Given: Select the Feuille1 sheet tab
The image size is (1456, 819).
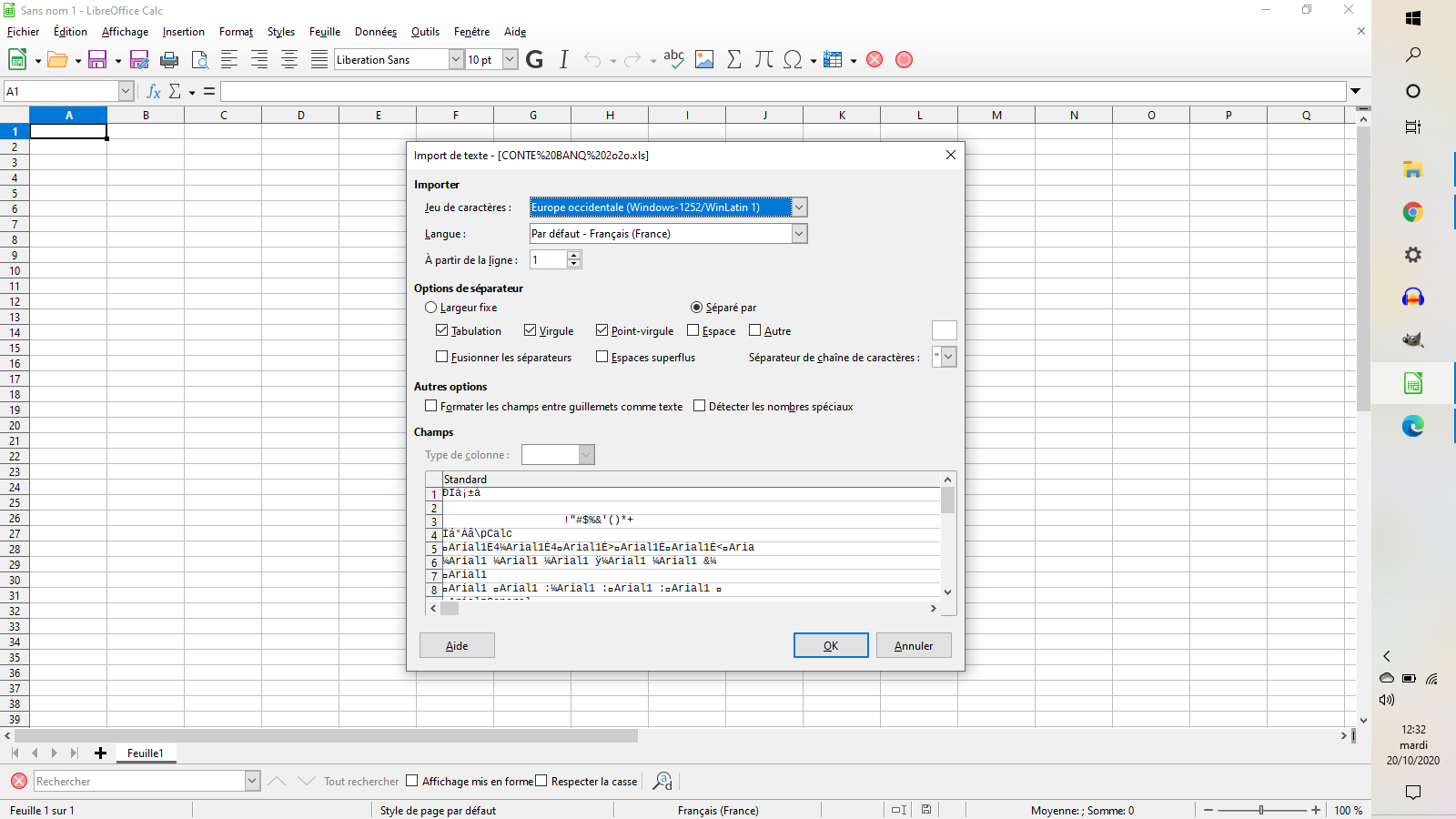Looking at the screenshot, I should (146, 753).
